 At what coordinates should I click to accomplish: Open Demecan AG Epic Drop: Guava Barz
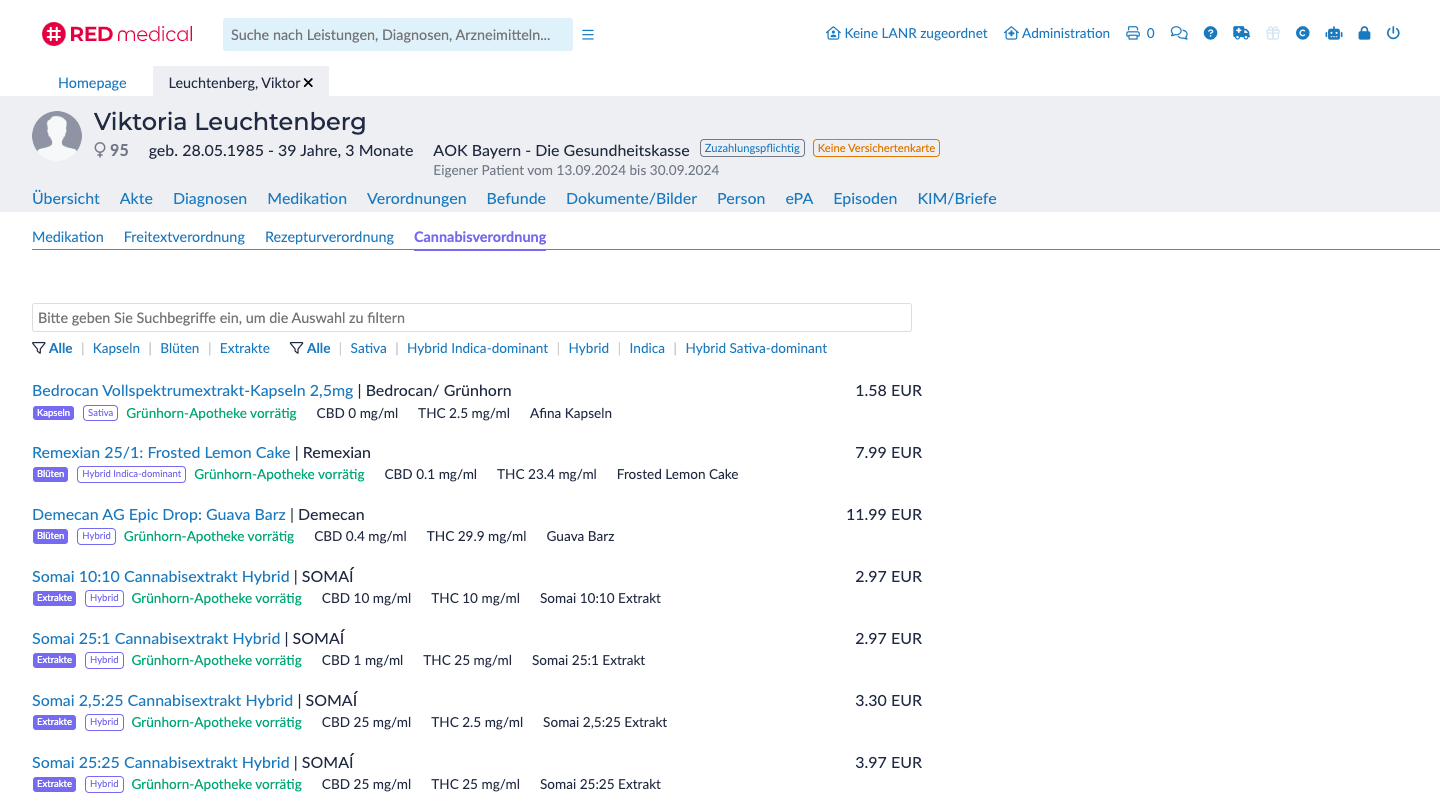(x=159, y=514)
